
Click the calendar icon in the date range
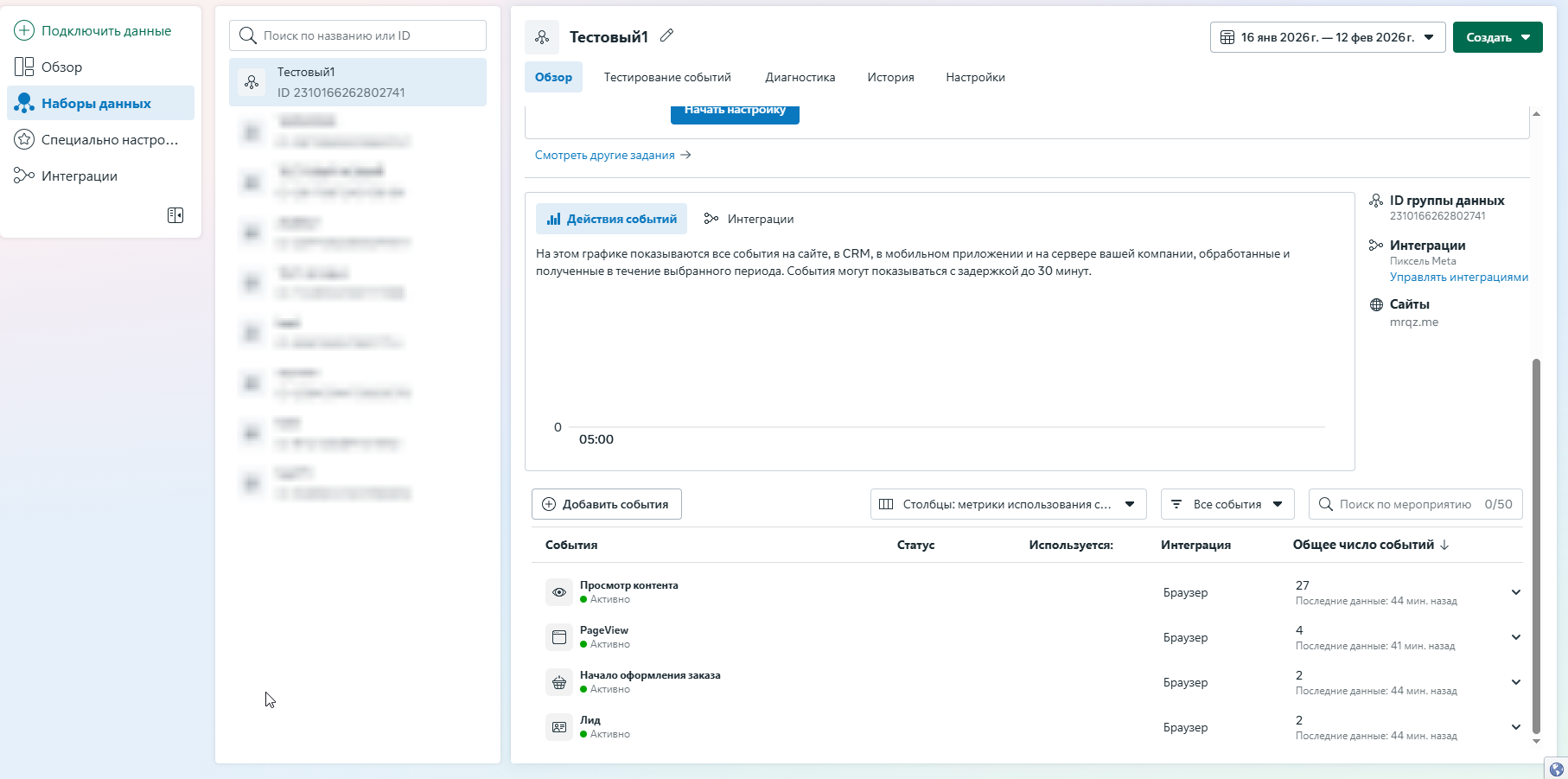(1227, 37)
